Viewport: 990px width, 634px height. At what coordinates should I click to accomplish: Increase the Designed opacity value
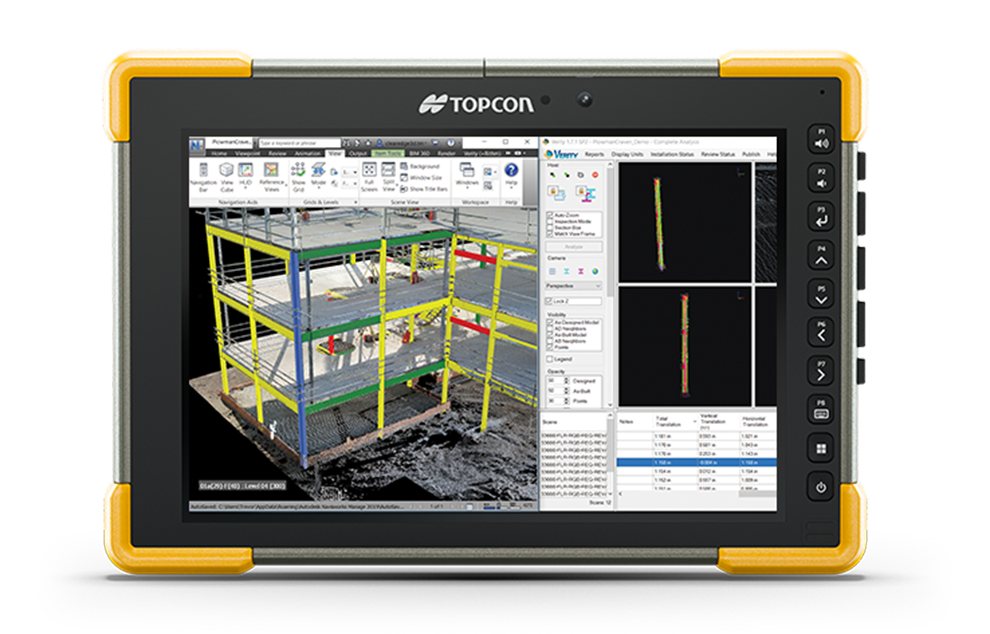(566, 376)
